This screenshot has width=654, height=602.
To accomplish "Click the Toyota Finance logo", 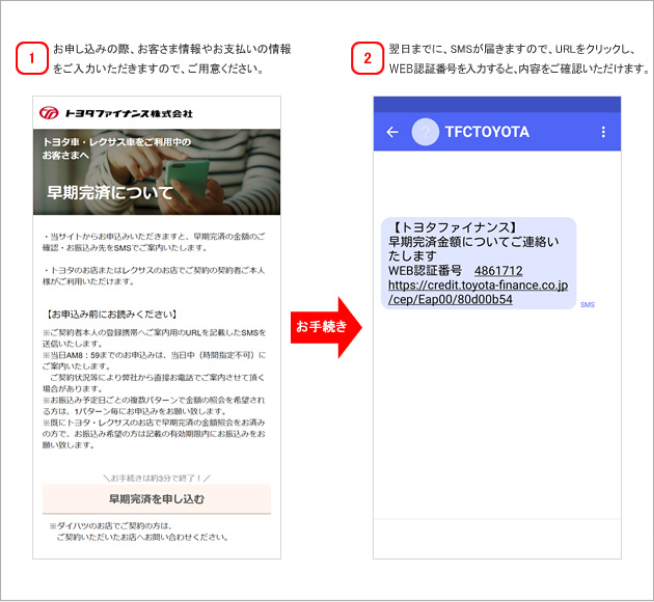I will 49,113.
